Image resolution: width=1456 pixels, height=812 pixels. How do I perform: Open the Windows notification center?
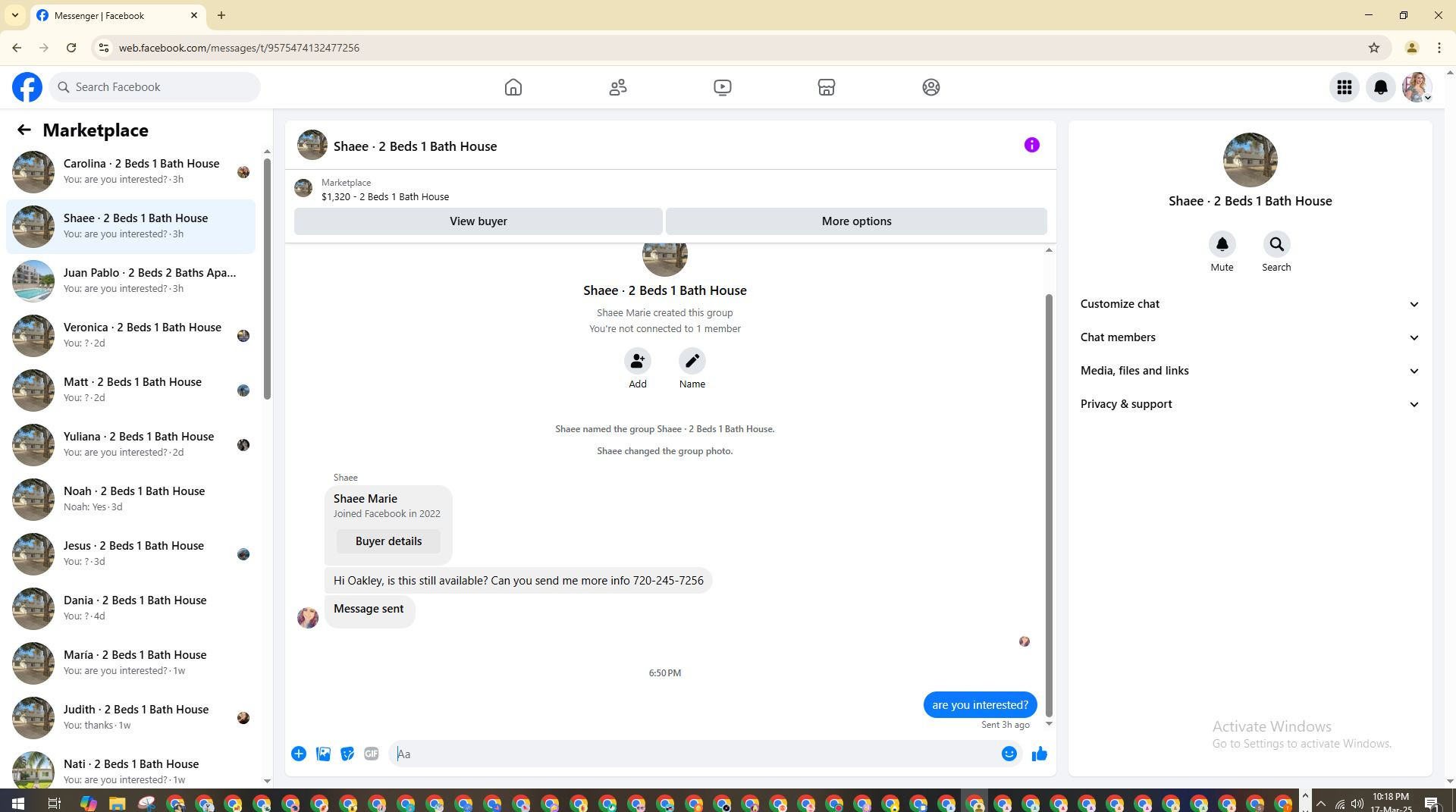(x=1432, y=804)
